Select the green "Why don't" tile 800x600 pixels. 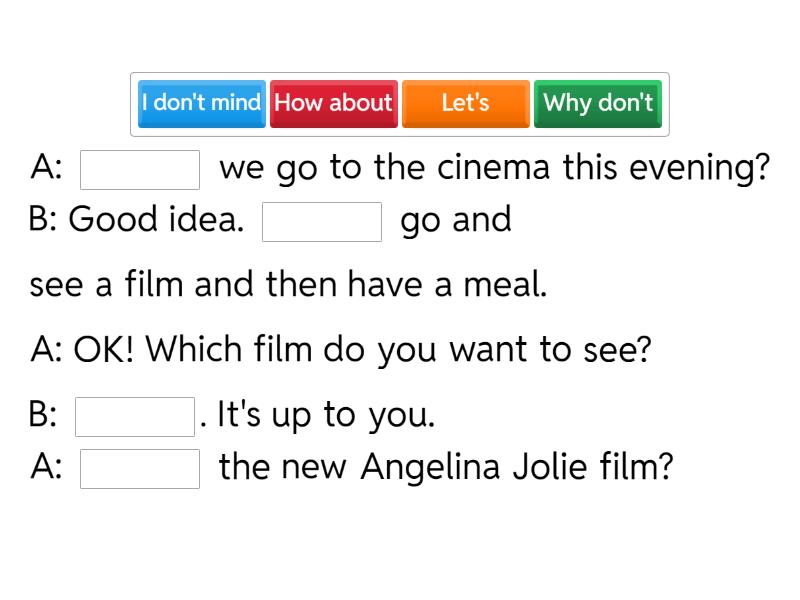(597, 103)
